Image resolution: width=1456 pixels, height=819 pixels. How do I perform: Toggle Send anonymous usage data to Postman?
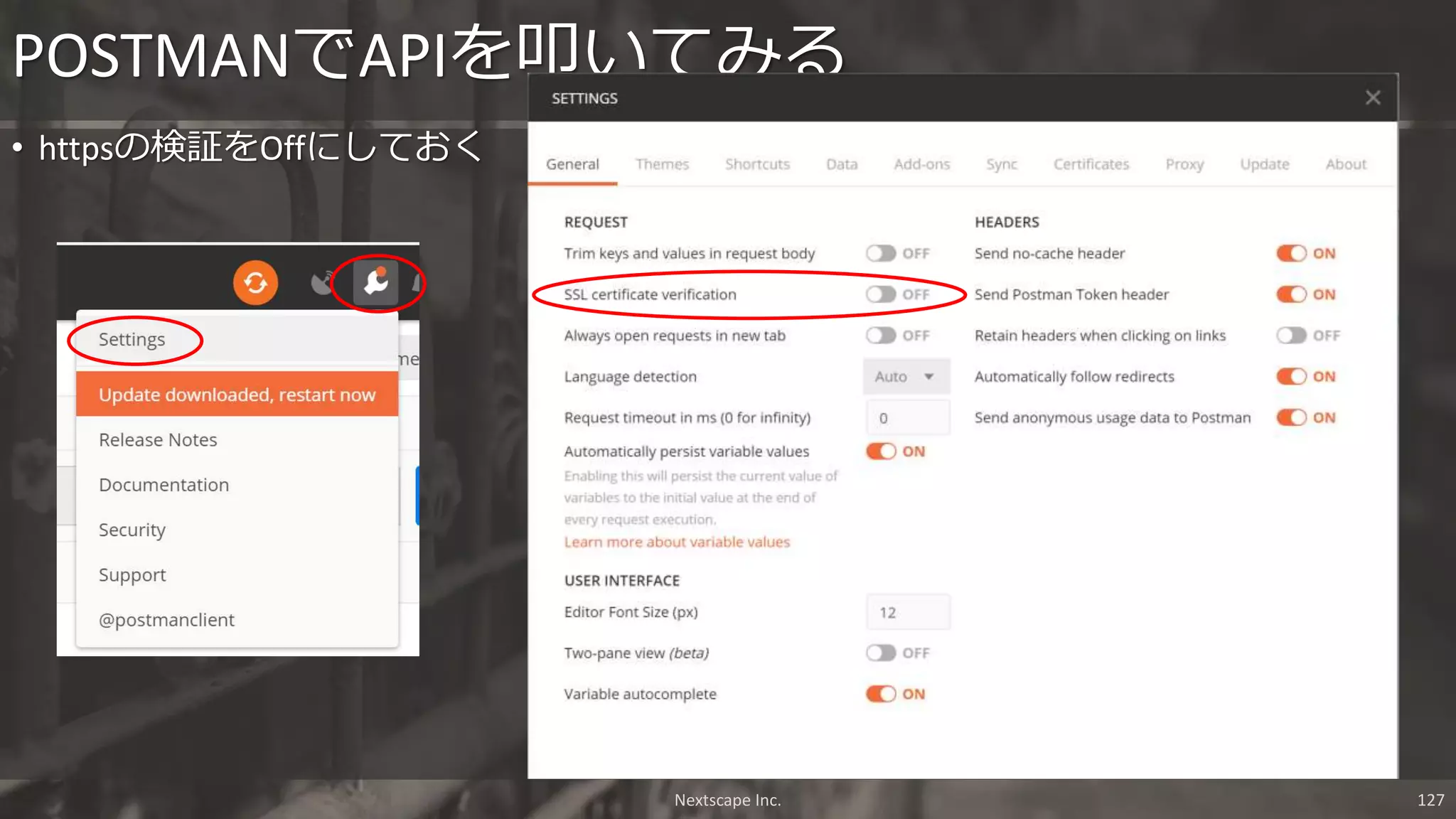tap(1292, 417)
